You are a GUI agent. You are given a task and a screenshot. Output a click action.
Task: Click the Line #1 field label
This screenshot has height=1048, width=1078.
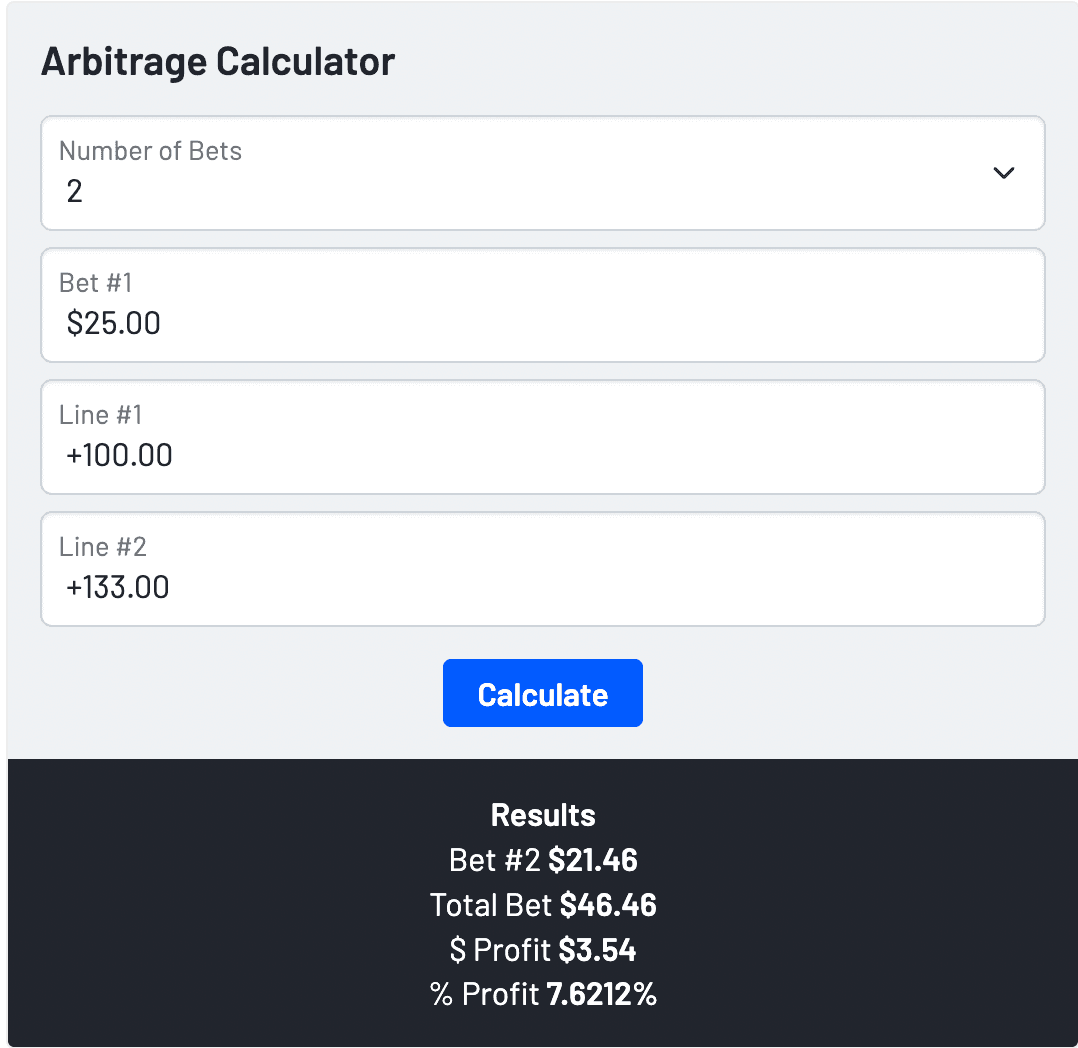click(101, 415)
